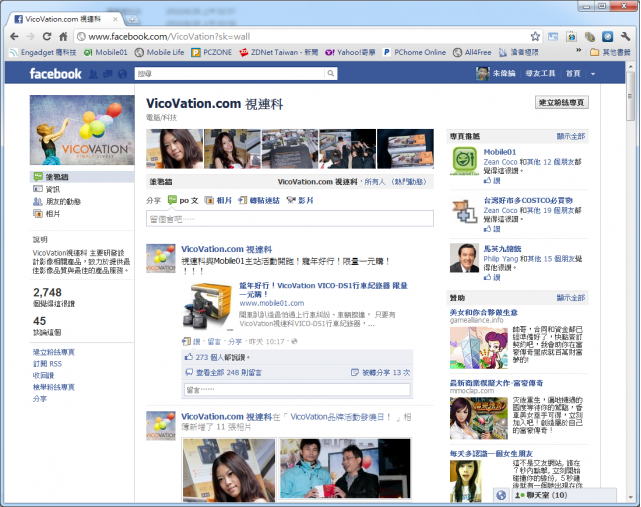The width and height of the screenshot is (641, 507).
Task: Open album photo of two men
Action: pos(345,468)
